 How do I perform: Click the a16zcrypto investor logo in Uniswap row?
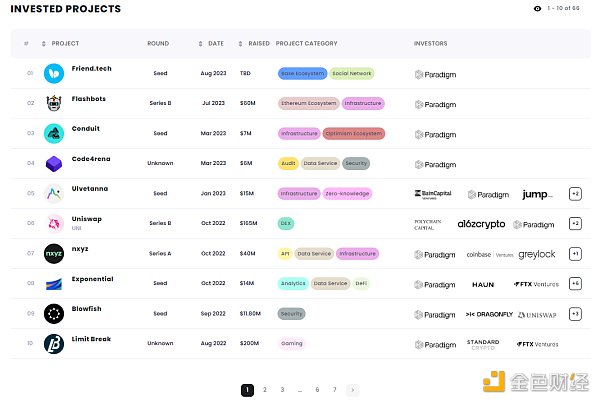(x=481, y=224)
